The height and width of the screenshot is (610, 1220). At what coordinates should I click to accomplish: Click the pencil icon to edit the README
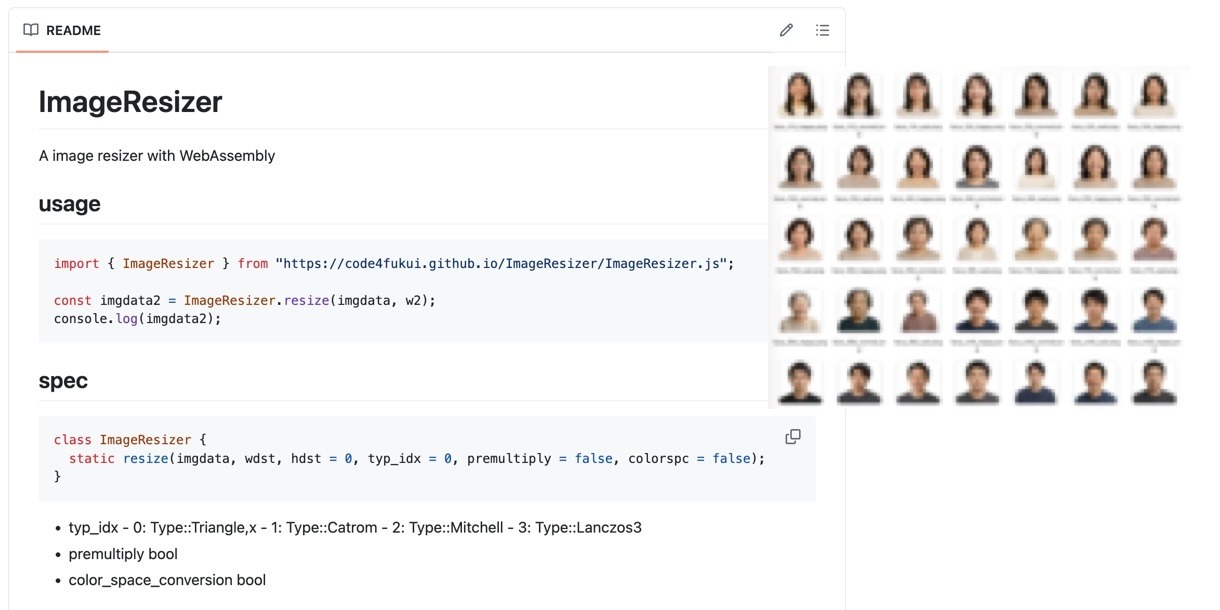[786, 30]
